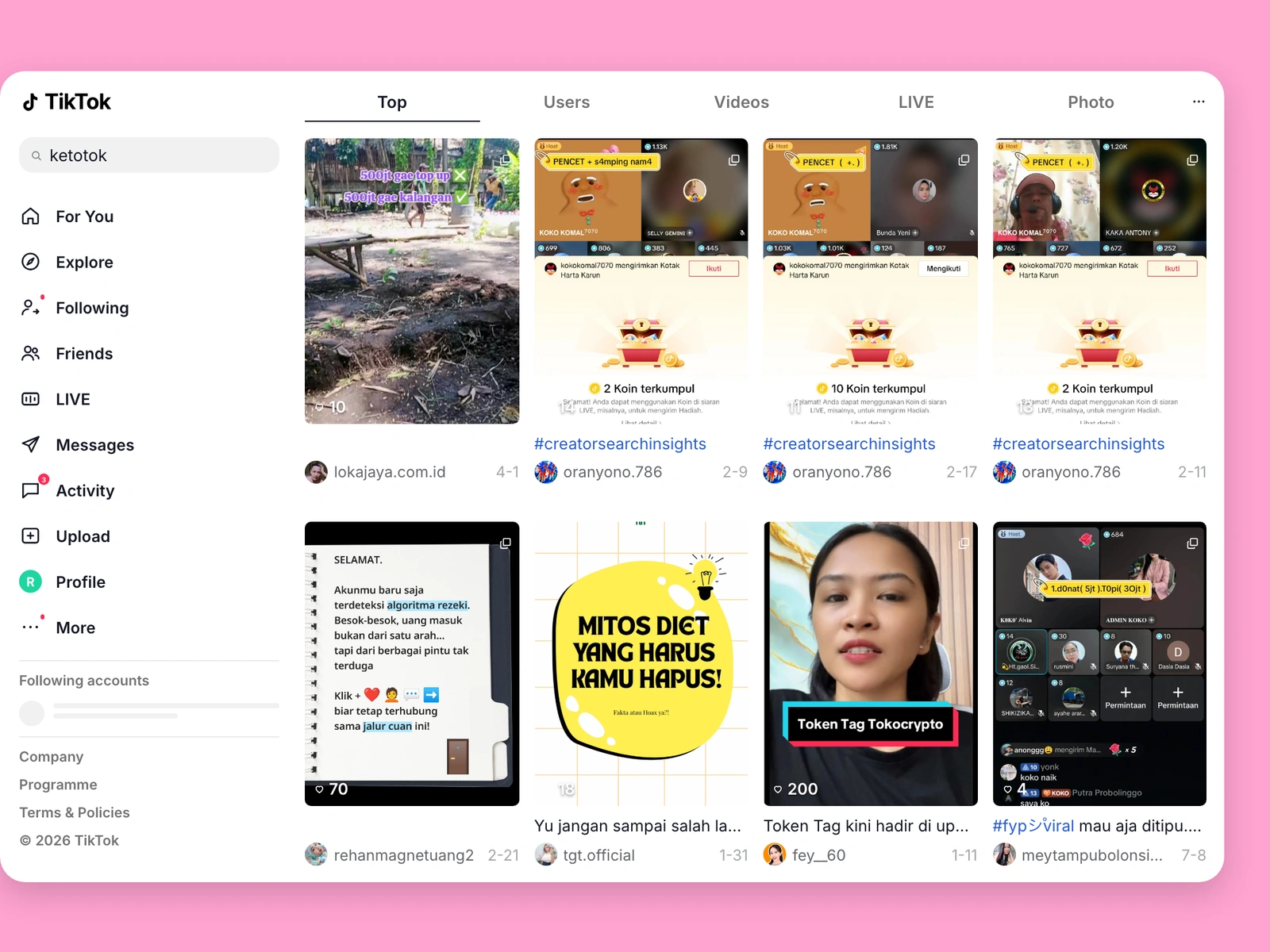The width and height of the screenshot is (1270, 952).
Task: Click multi-photo icon on SELAMAT post
Action: click(505, 543)
